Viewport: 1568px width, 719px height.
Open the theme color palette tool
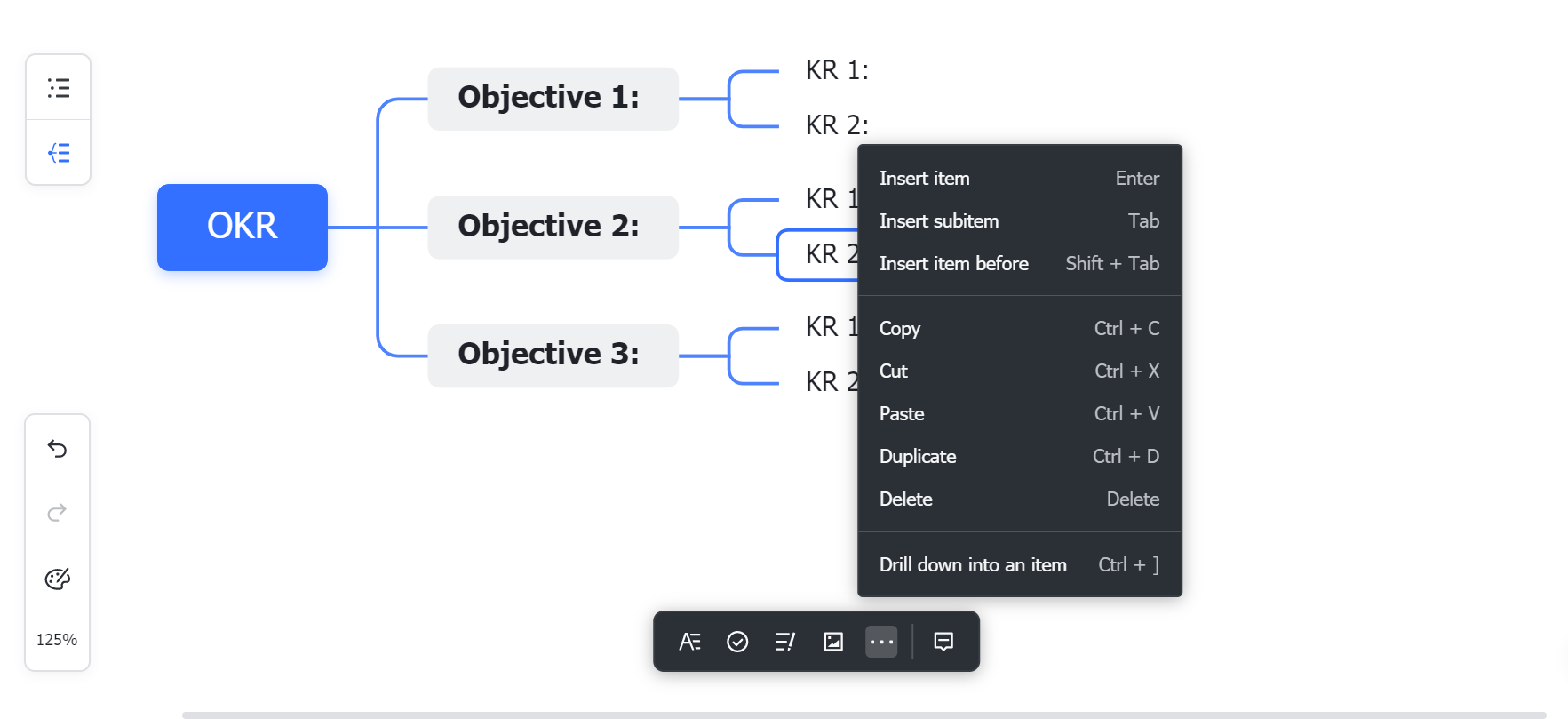point(57,578)
